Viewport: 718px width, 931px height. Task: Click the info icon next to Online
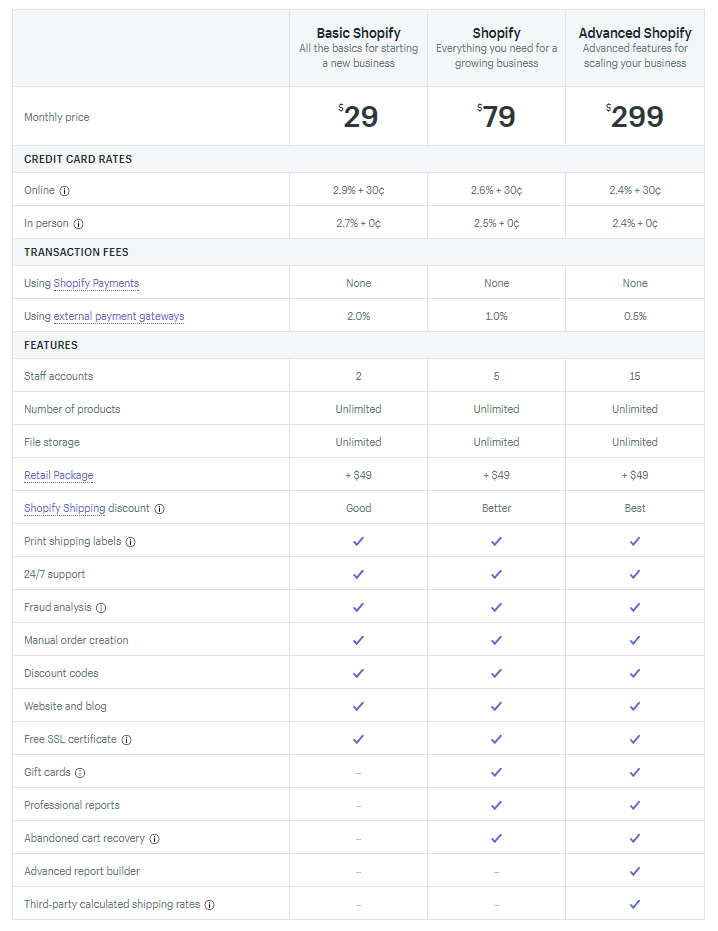[x=65, y=191]
